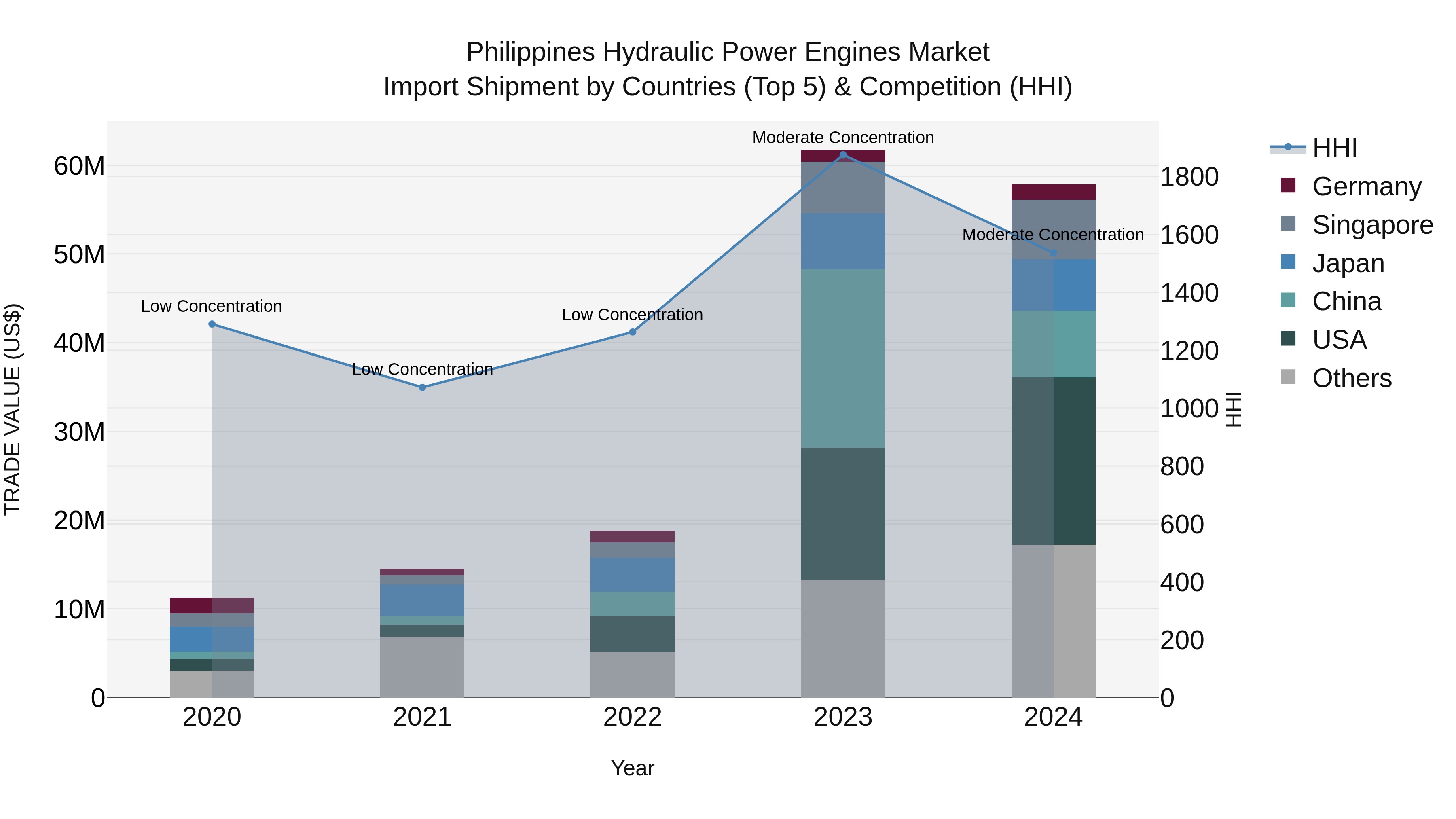Select the 2024 Germany bar segment
The image size is (1456, 819).
pos(1054,192)
